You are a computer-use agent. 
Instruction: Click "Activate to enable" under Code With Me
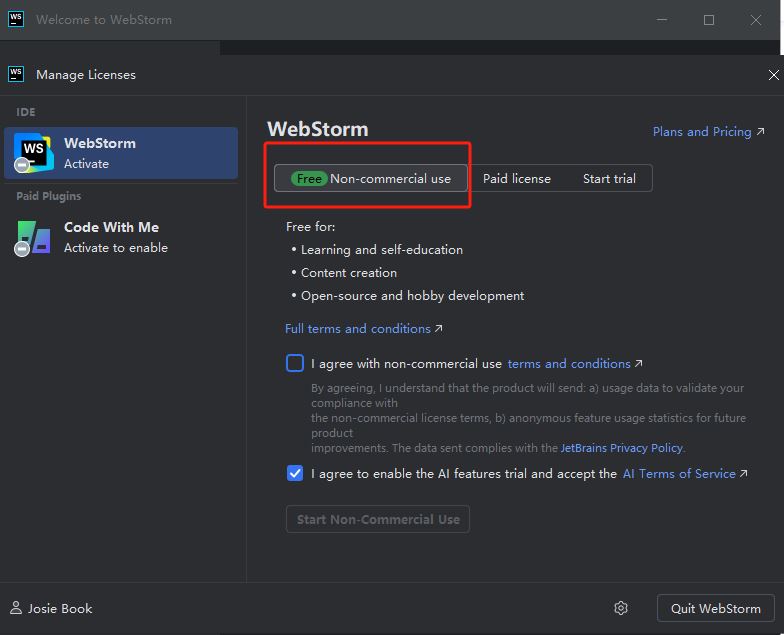[116, 248]
